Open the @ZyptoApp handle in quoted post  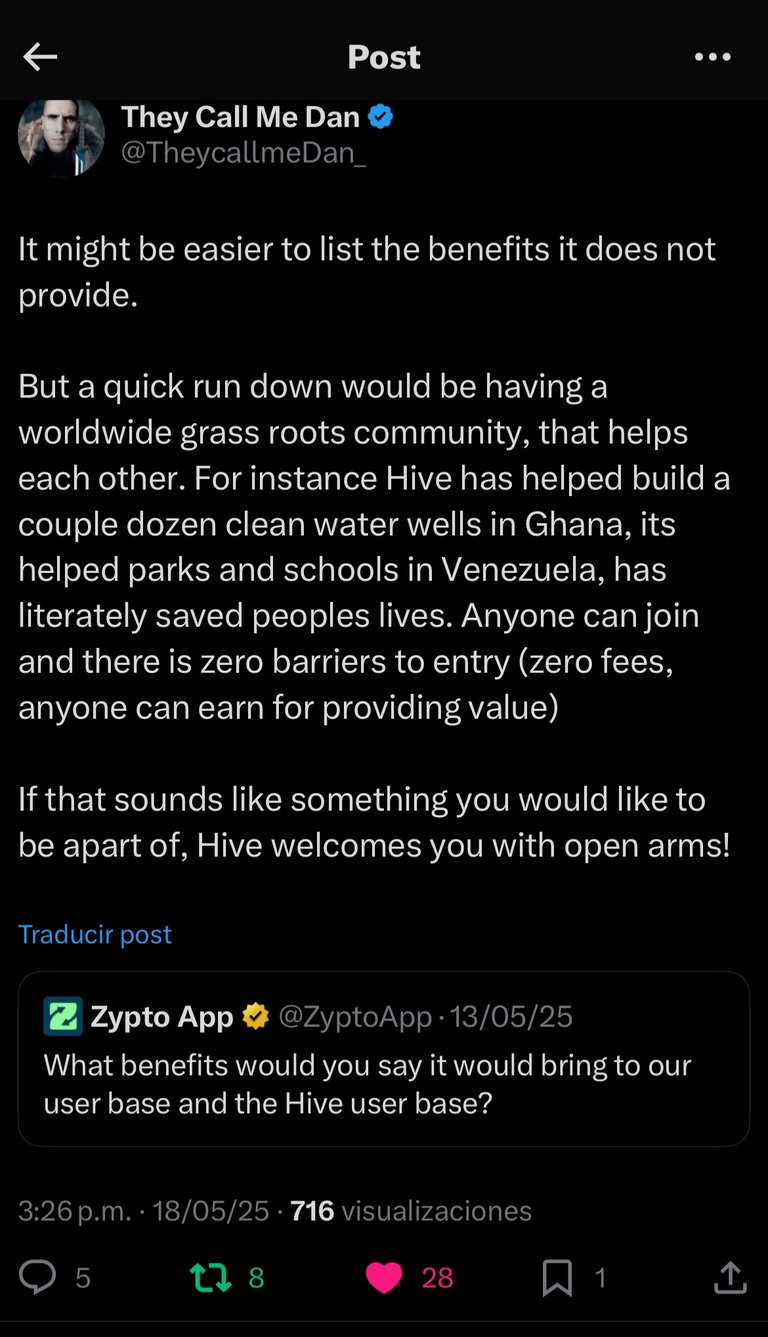(x=355, y=1017)
